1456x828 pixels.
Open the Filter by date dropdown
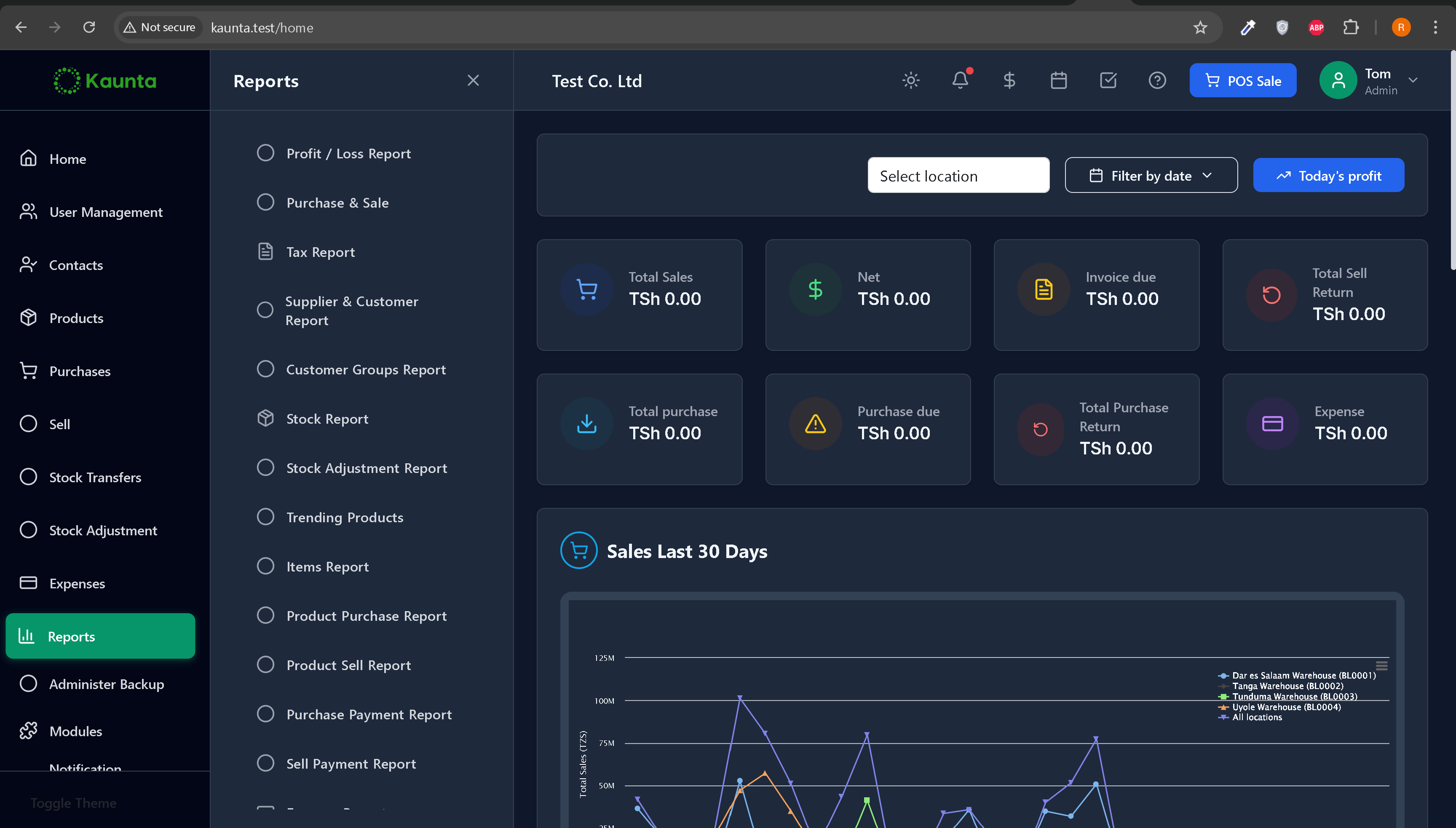point(1151,176)
